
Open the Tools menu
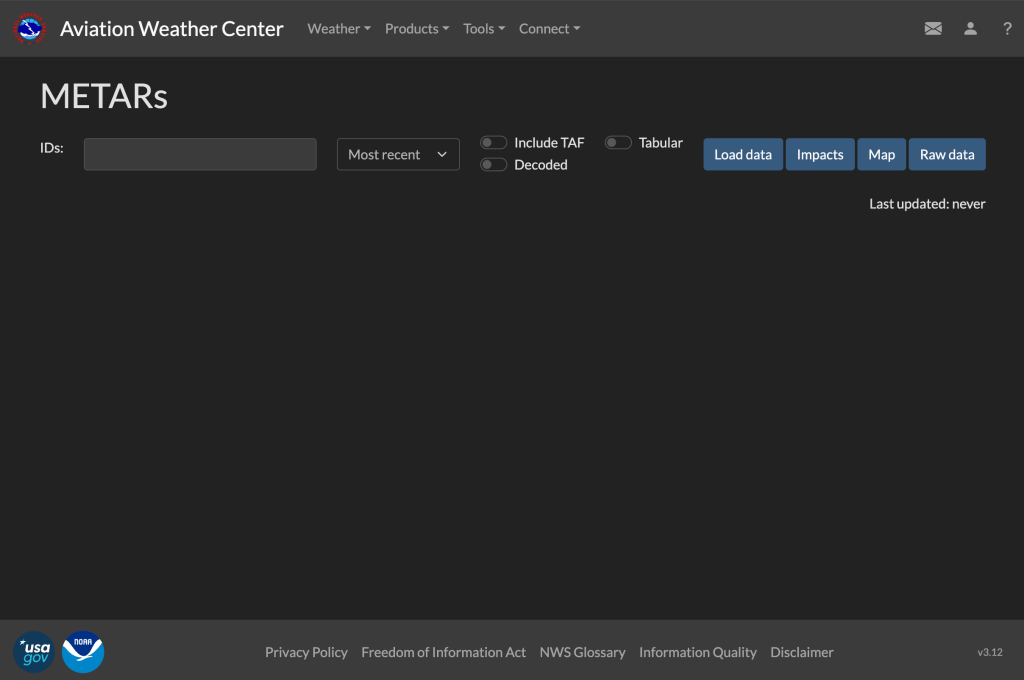tap(484, 29)
